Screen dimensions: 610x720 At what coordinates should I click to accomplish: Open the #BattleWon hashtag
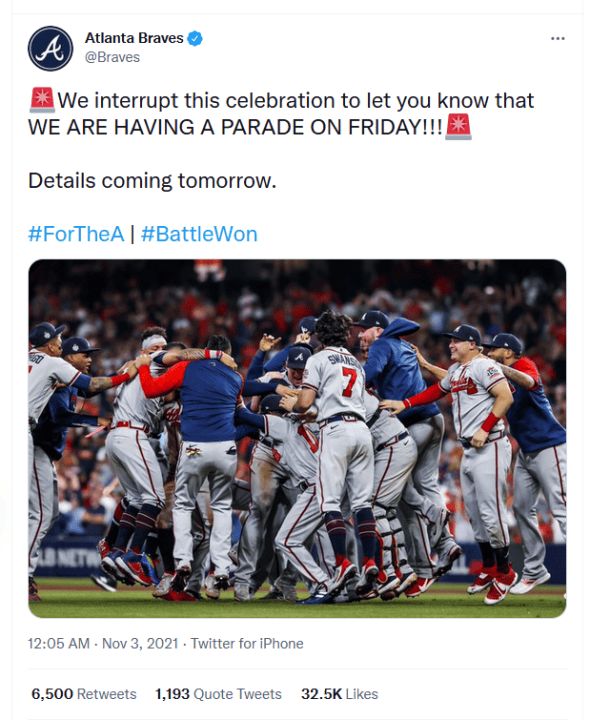199,234
